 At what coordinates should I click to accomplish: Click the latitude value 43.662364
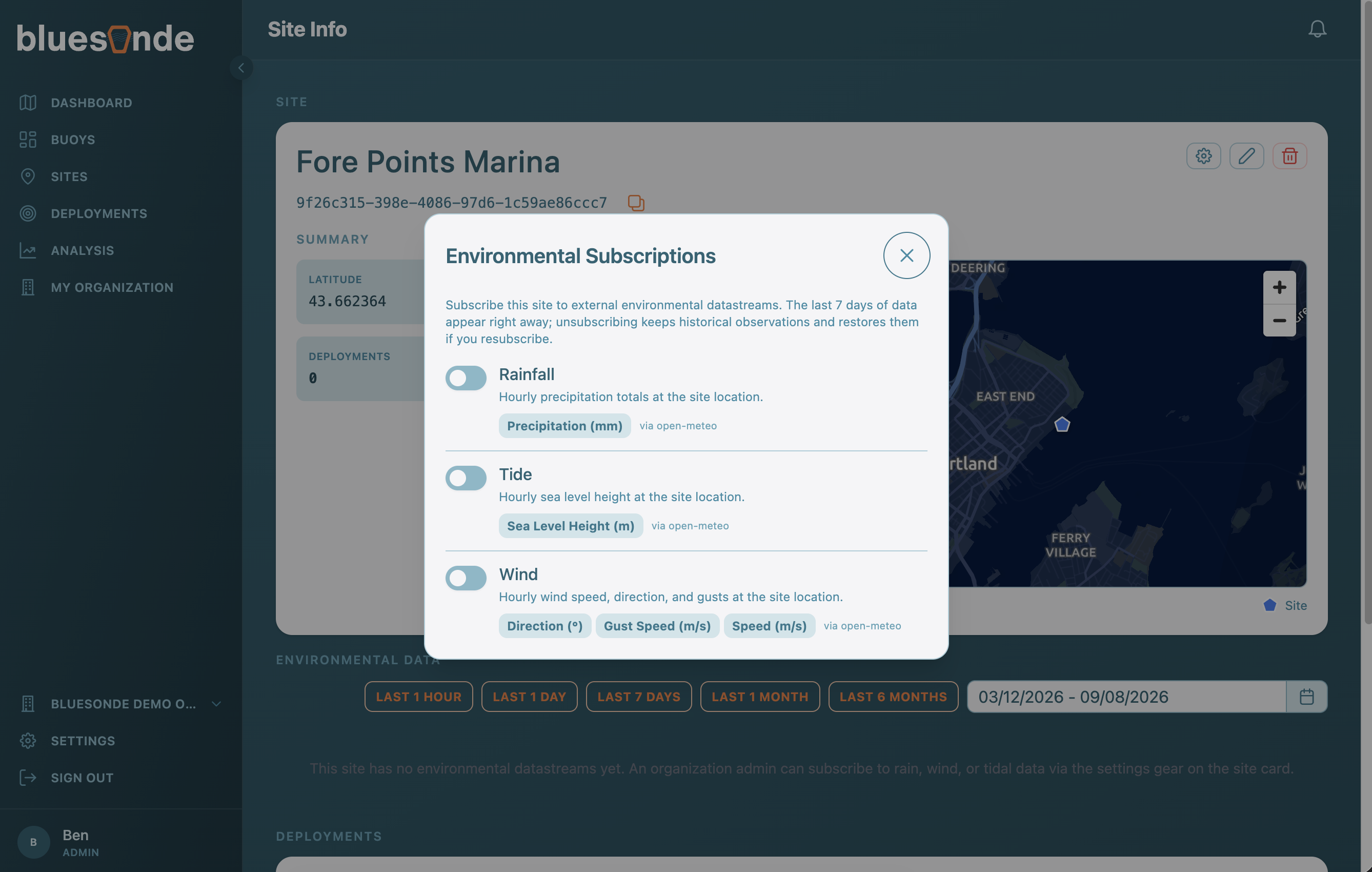347,301
